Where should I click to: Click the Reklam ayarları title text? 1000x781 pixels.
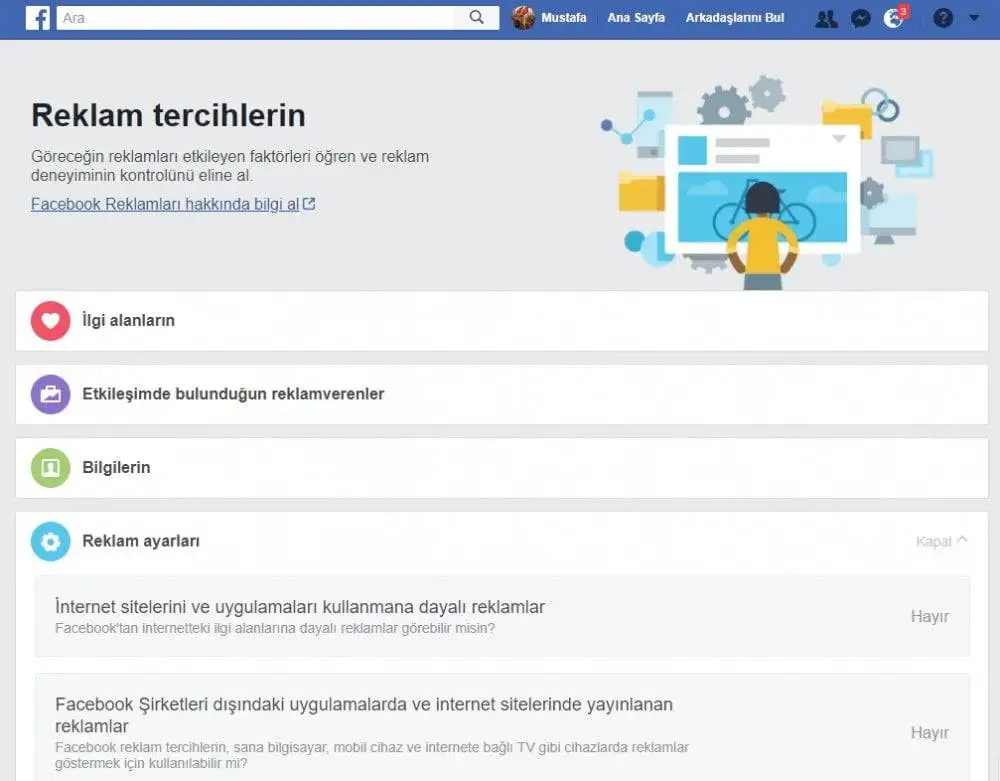tap(141, 541)
